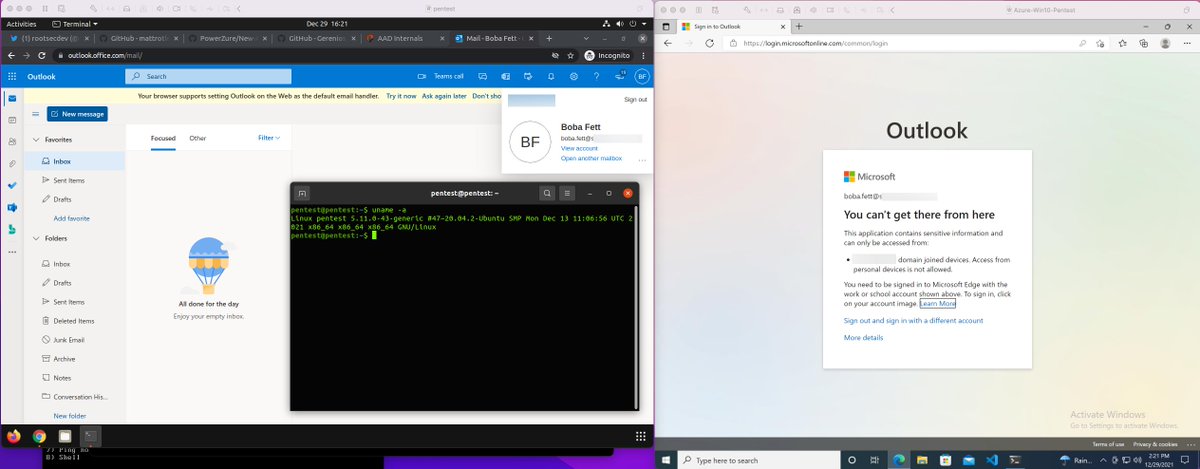The height and width of the screenshot is (469, 1200).
Task: Compose a New message
Action: [x=77, y=114]
